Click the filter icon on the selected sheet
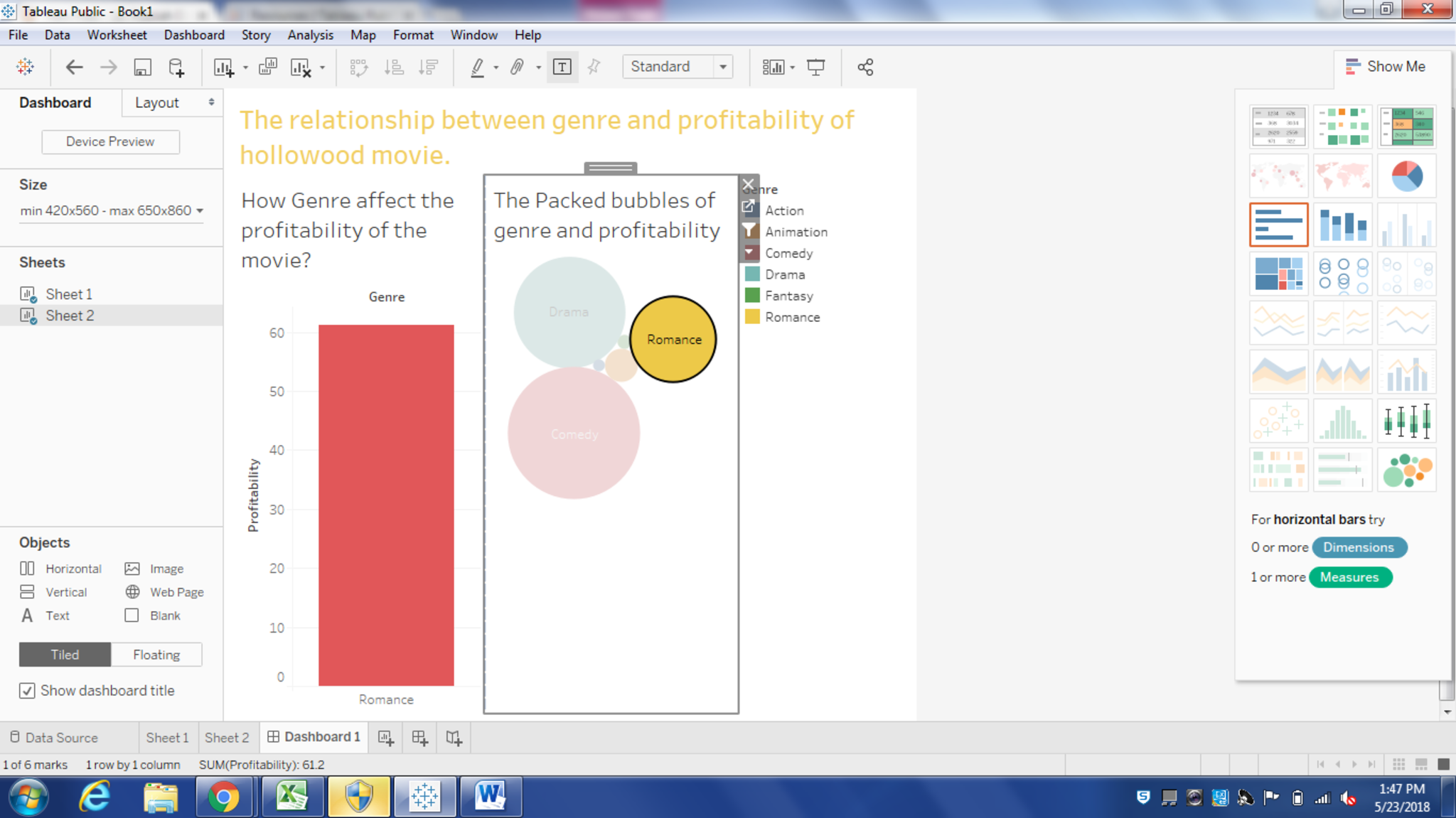 tap(749, 230)
